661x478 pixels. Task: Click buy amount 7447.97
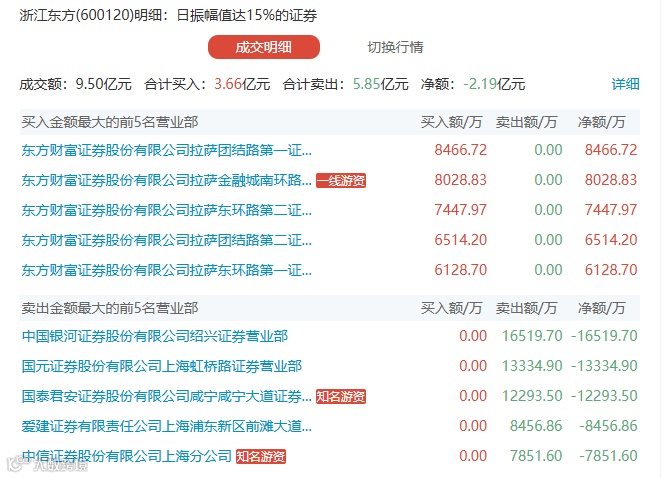point(461,210)
